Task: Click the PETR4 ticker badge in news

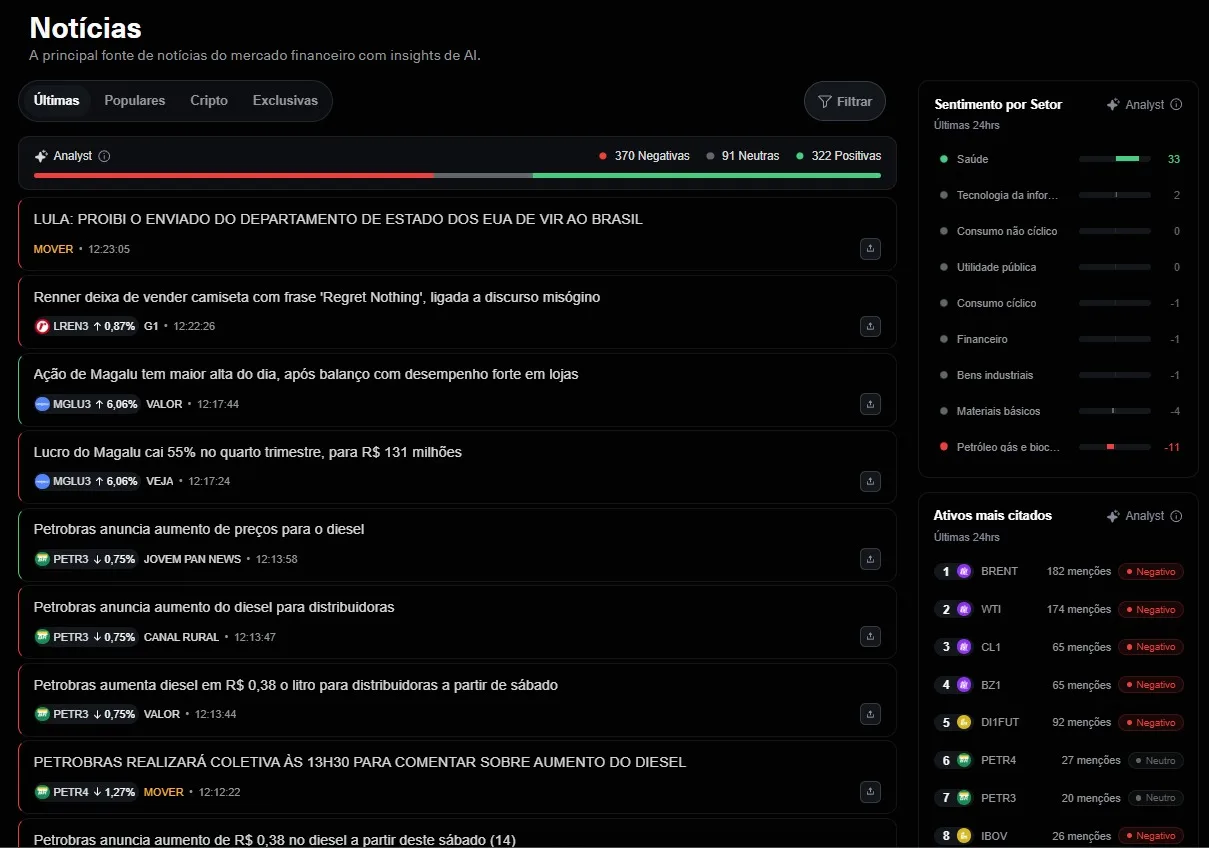Action: tap(86, 792)
